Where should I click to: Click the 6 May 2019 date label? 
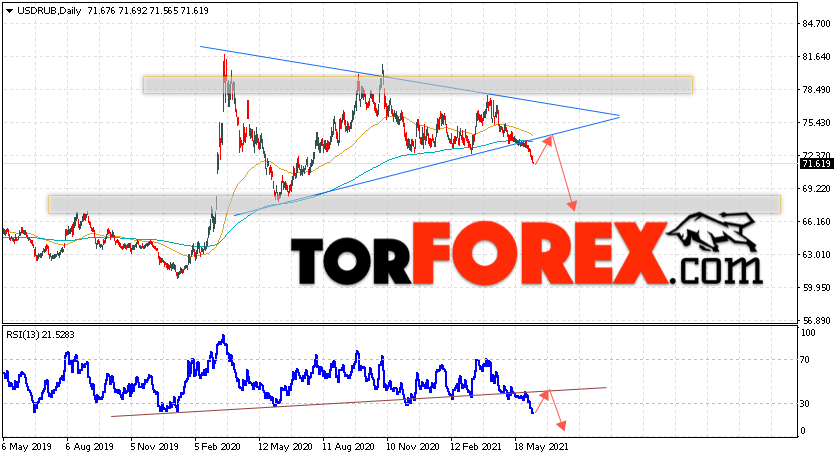click(x=27, y=446)
